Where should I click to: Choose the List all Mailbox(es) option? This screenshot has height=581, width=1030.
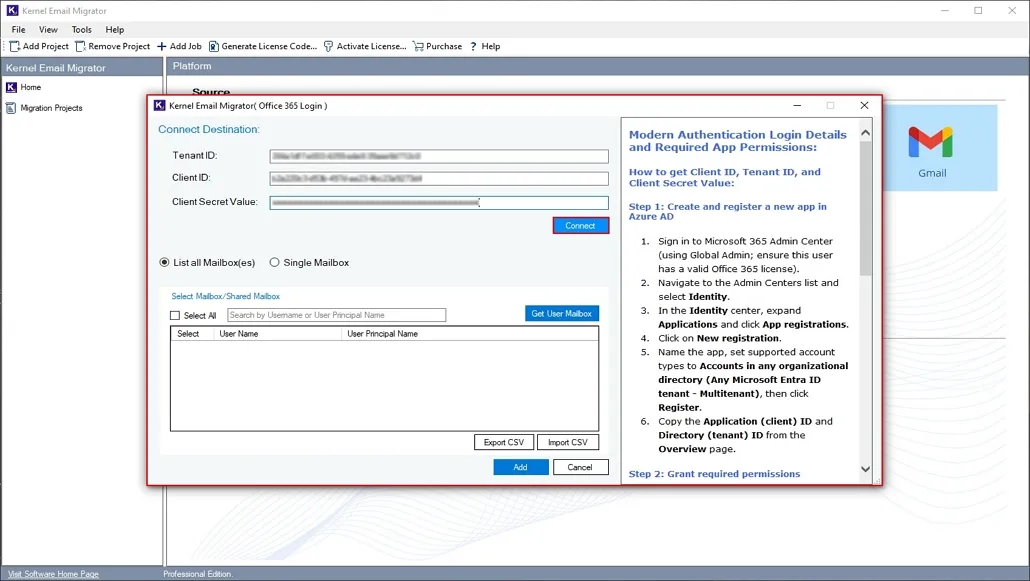[x=164, y=262]
